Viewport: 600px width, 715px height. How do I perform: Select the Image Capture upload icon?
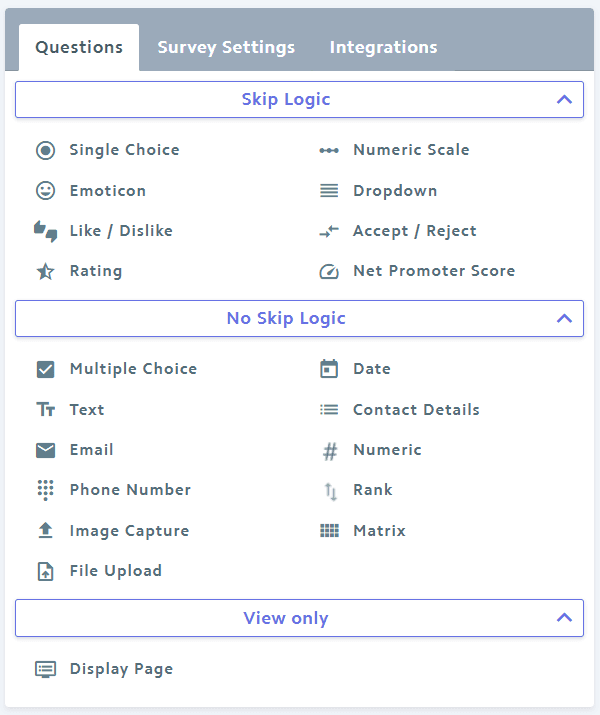click(x=46, y=530)
